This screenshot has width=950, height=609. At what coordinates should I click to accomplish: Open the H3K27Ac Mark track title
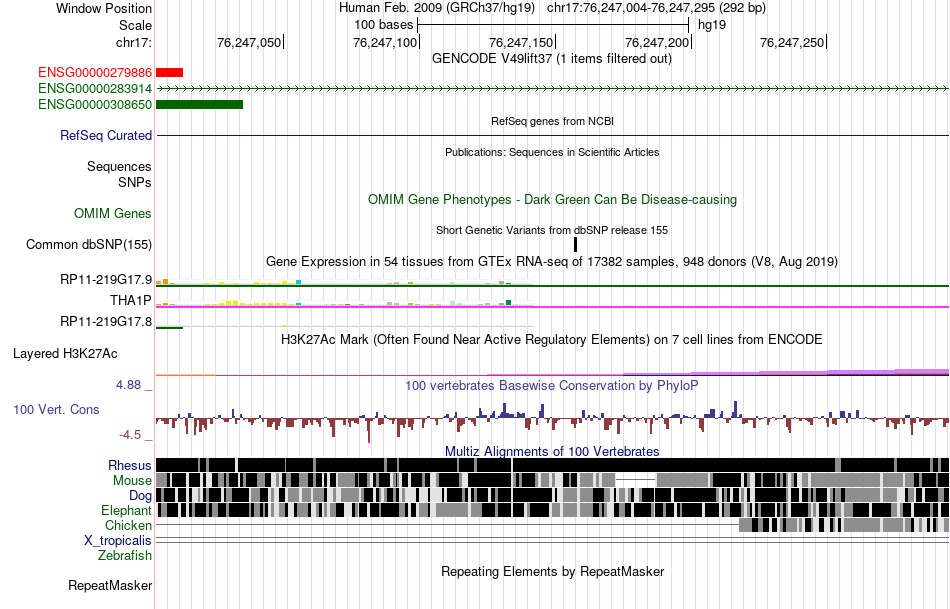[552, 339]
